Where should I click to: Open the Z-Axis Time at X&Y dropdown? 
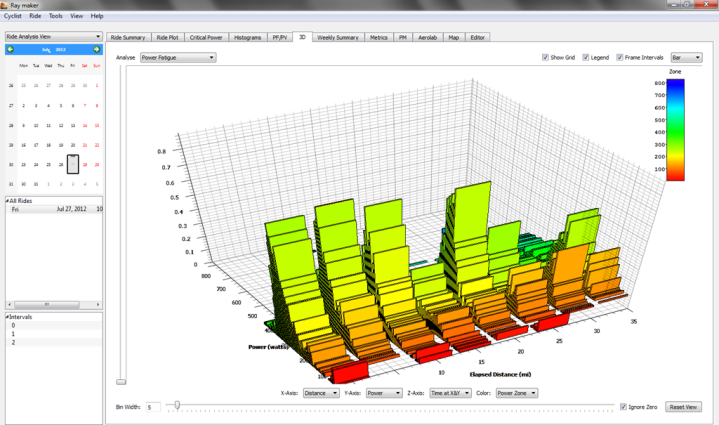tap(450, 393)
